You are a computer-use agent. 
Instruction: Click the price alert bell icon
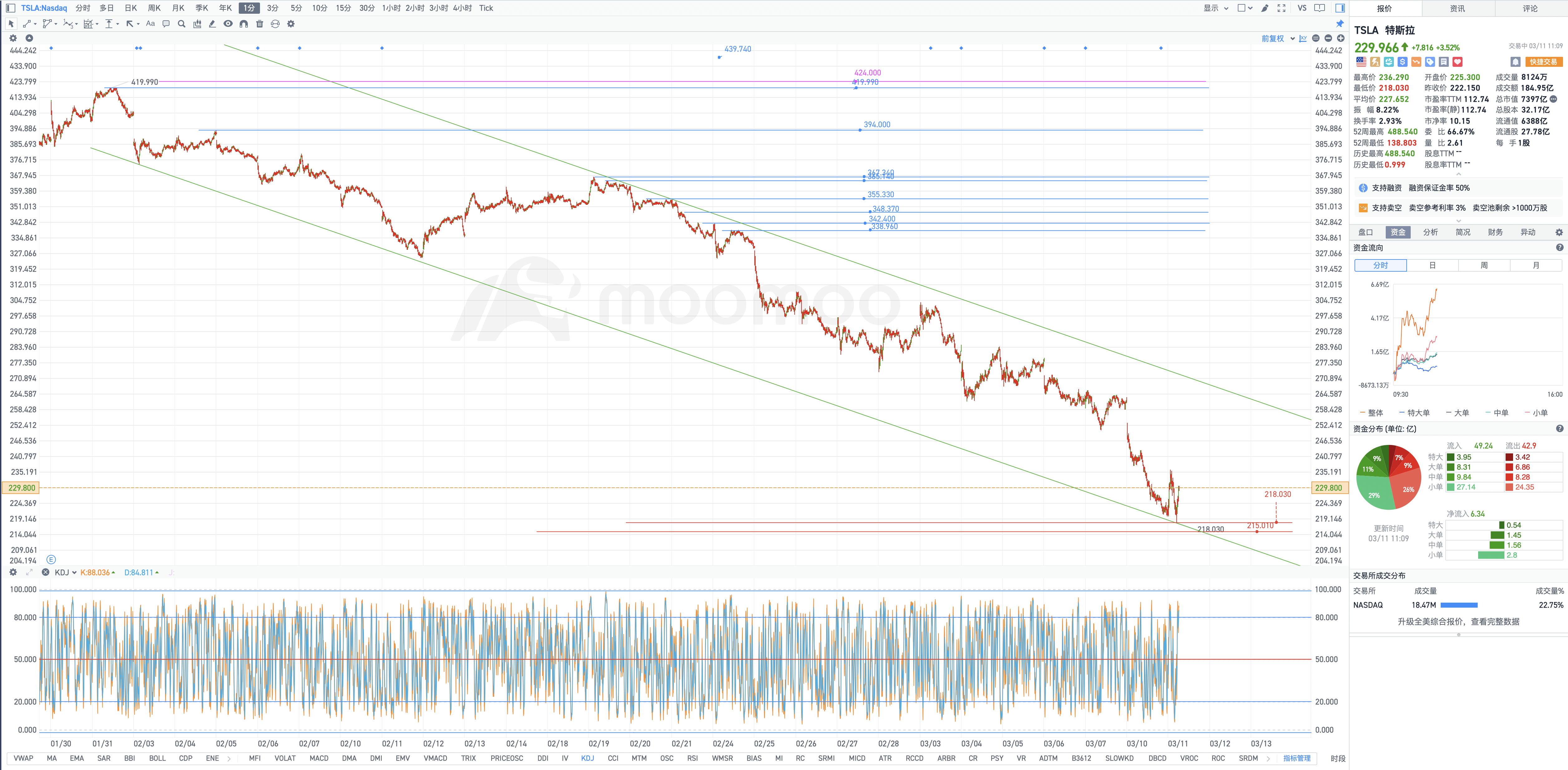[1516, 62]
